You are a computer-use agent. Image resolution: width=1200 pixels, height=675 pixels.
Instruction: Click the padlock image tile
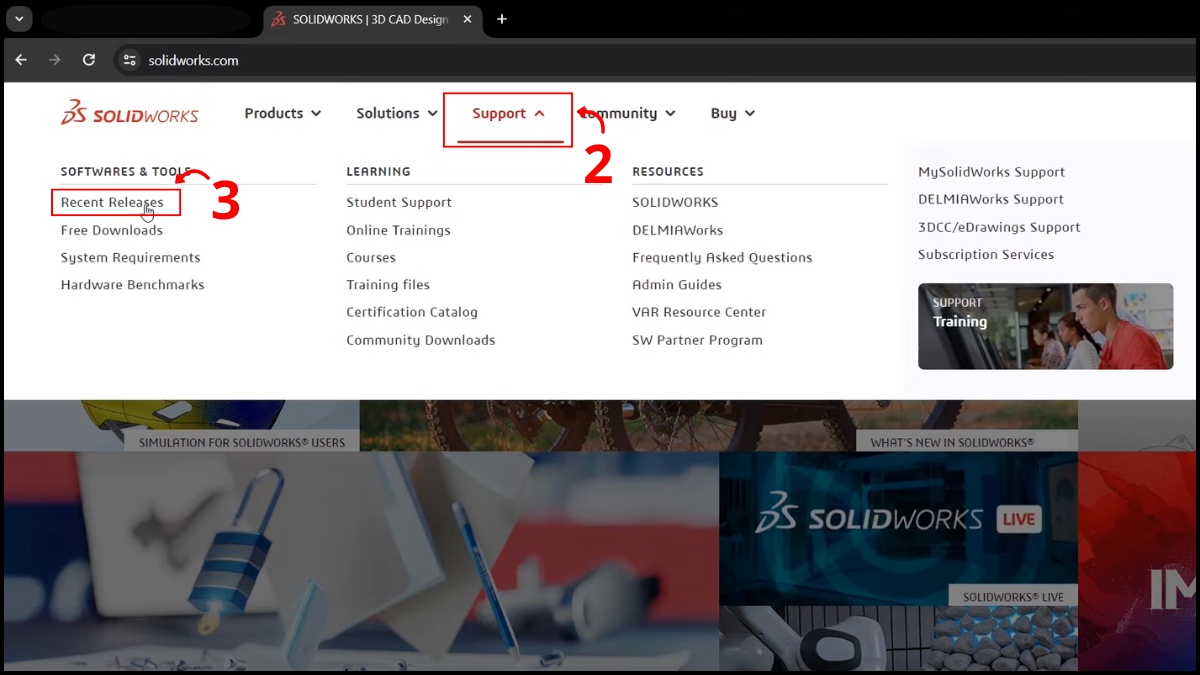pyautogui.click(x=360, y=560)
